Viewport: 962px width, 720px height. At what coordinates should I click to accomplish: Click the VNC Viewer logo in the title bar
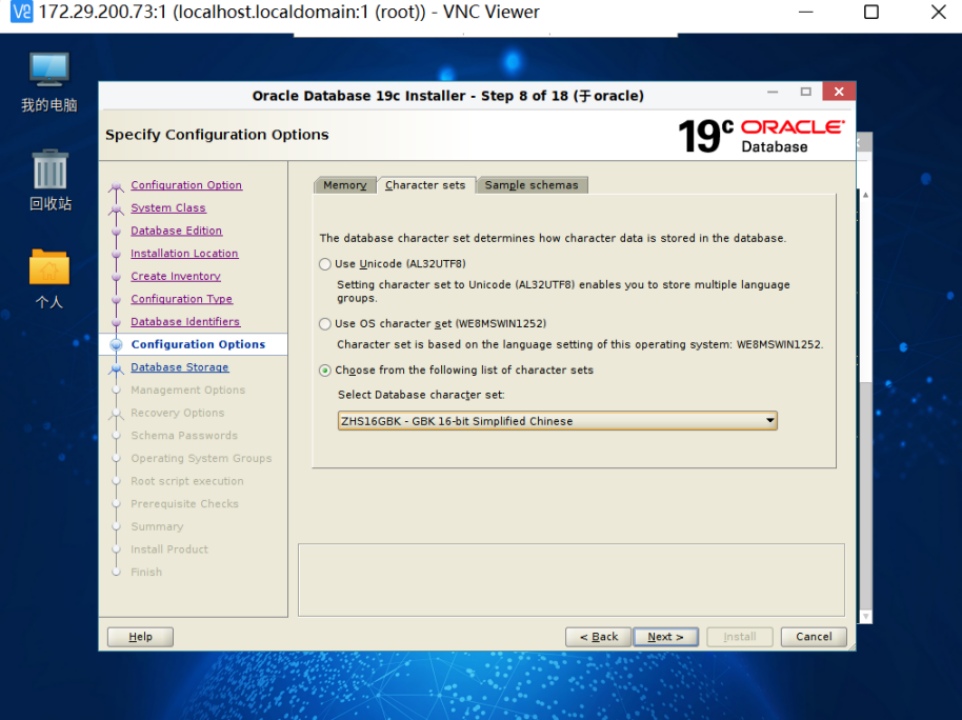coord(14,12)
